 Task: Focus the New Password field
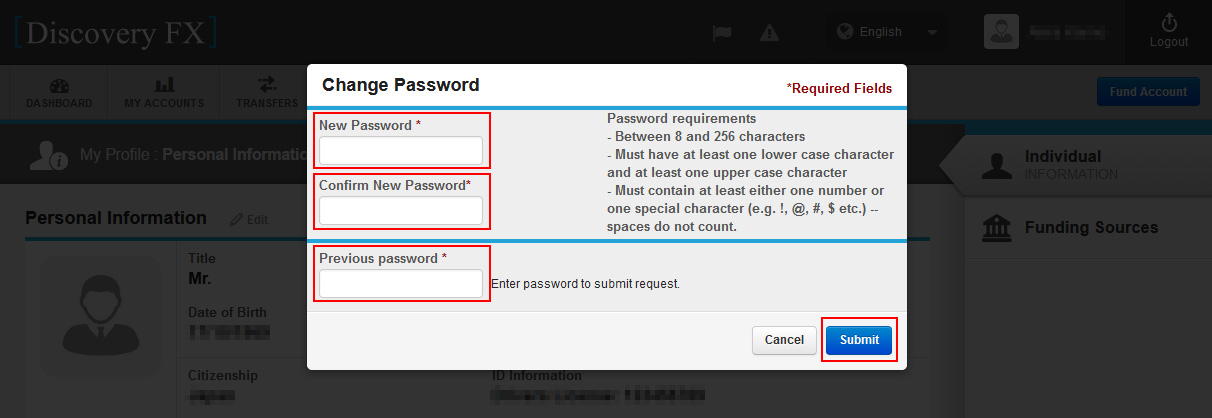[x=401, y=151]
